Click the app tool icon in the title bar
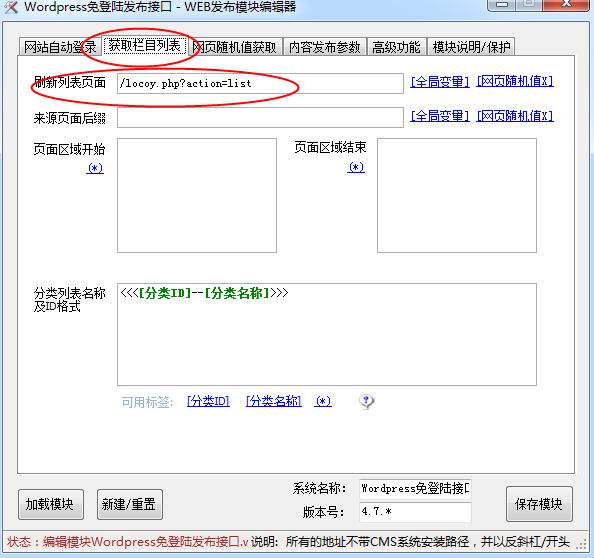The image size is (594, 558). (10, 7)
